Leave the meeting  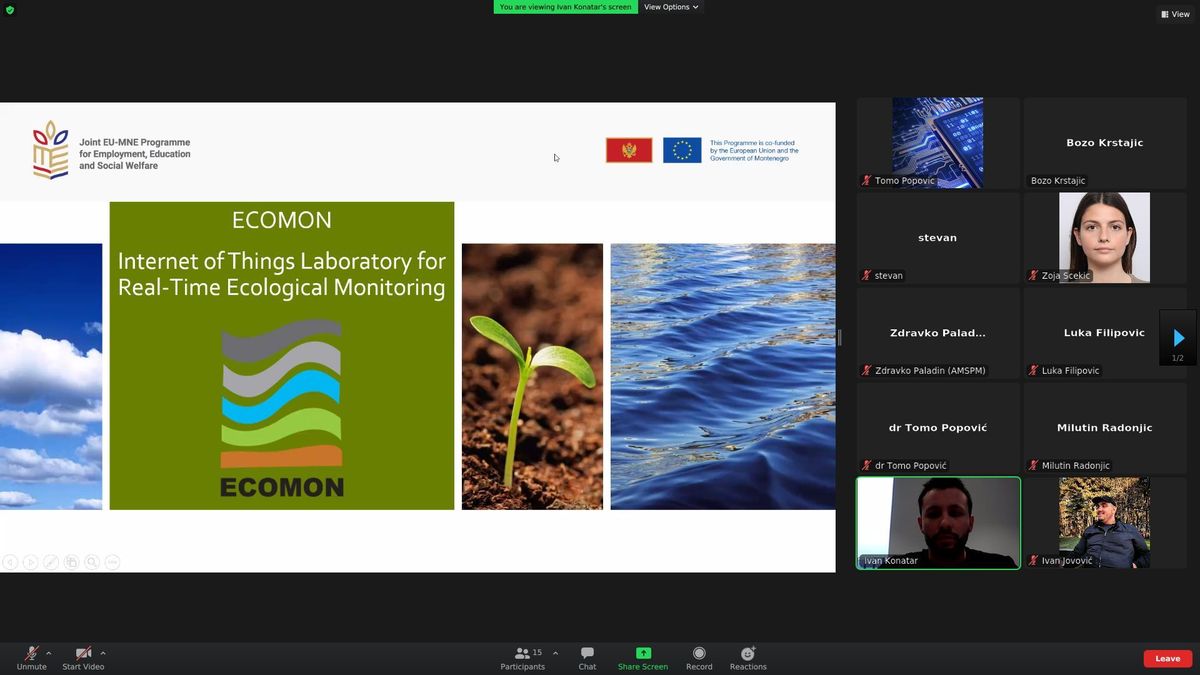point(1167,658)
